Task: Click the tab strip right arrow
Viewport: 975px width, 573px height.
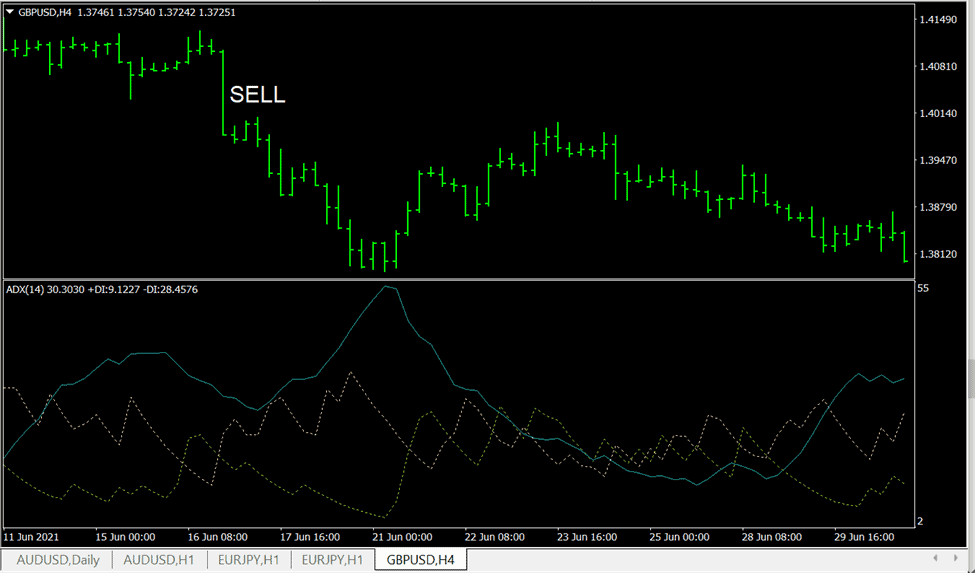Action: click(955, 558)
